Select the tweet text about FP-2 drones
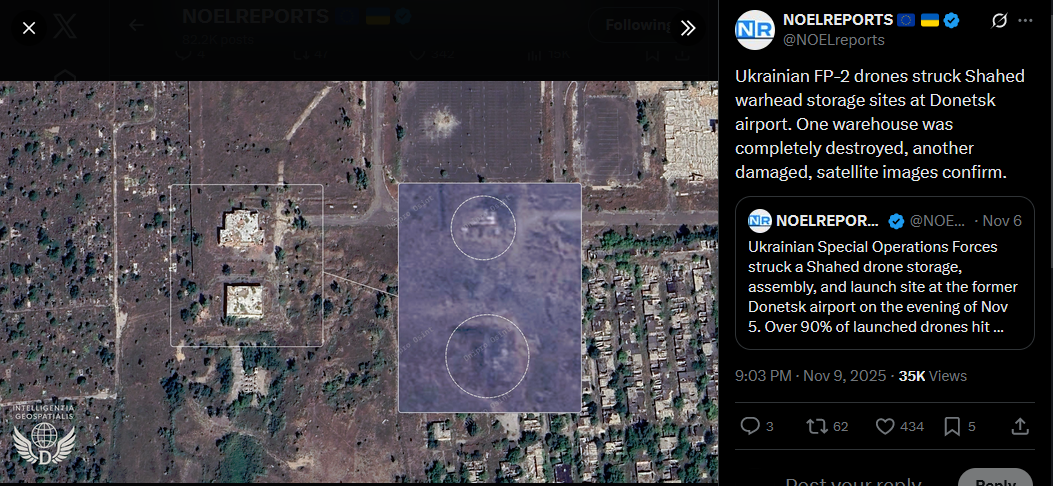 880,124
